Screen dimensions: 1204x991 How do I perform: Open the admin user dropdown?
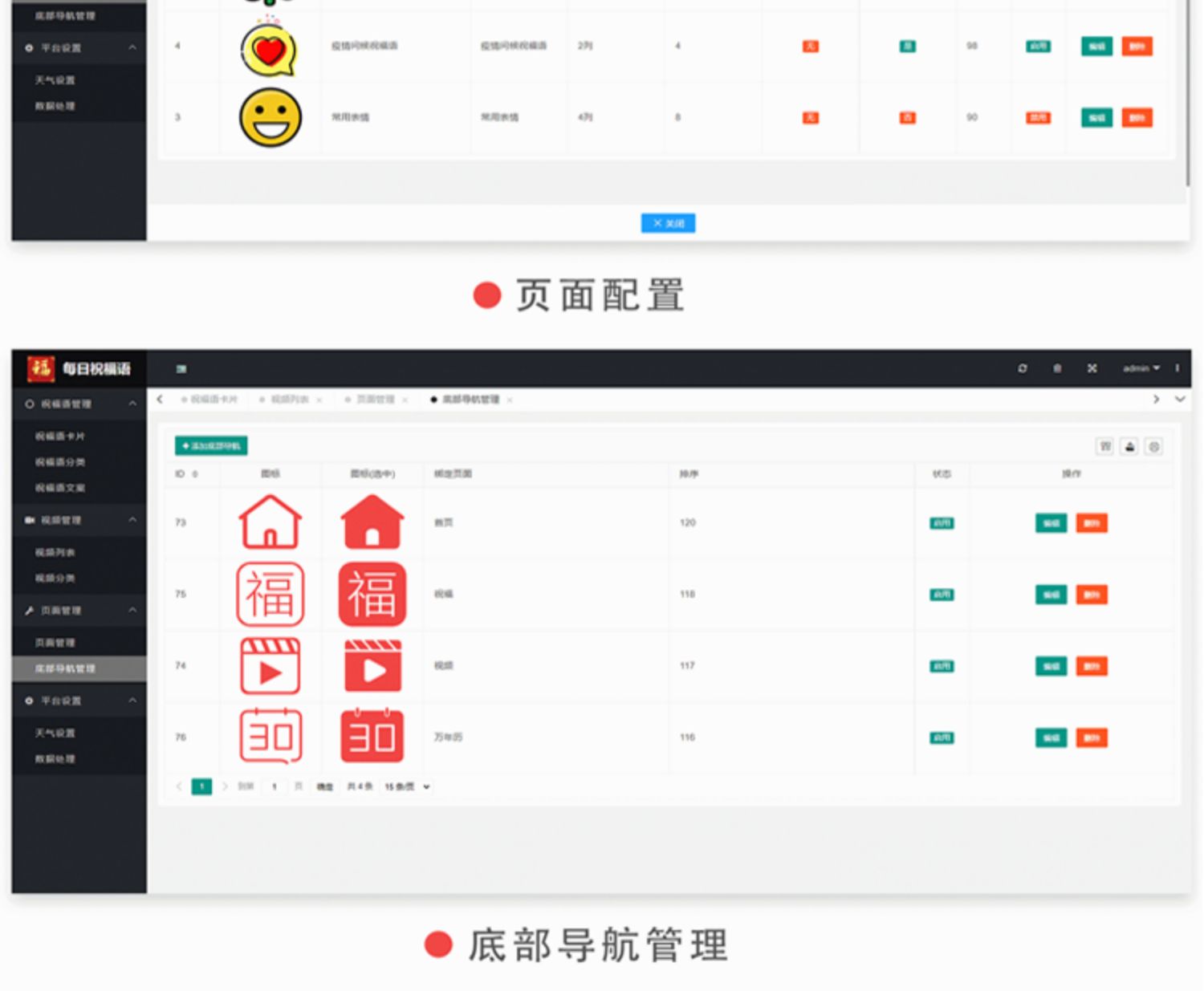[x=1141, y=368]
